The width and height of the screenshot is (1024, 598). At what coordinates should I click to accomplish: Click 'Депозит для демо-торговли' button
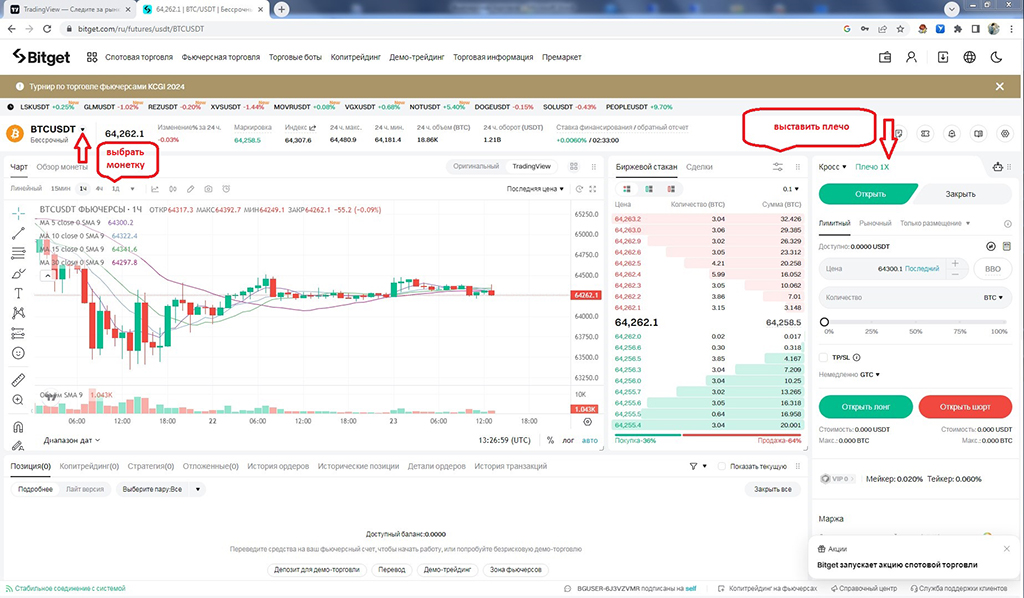click(x=317, y=569)
